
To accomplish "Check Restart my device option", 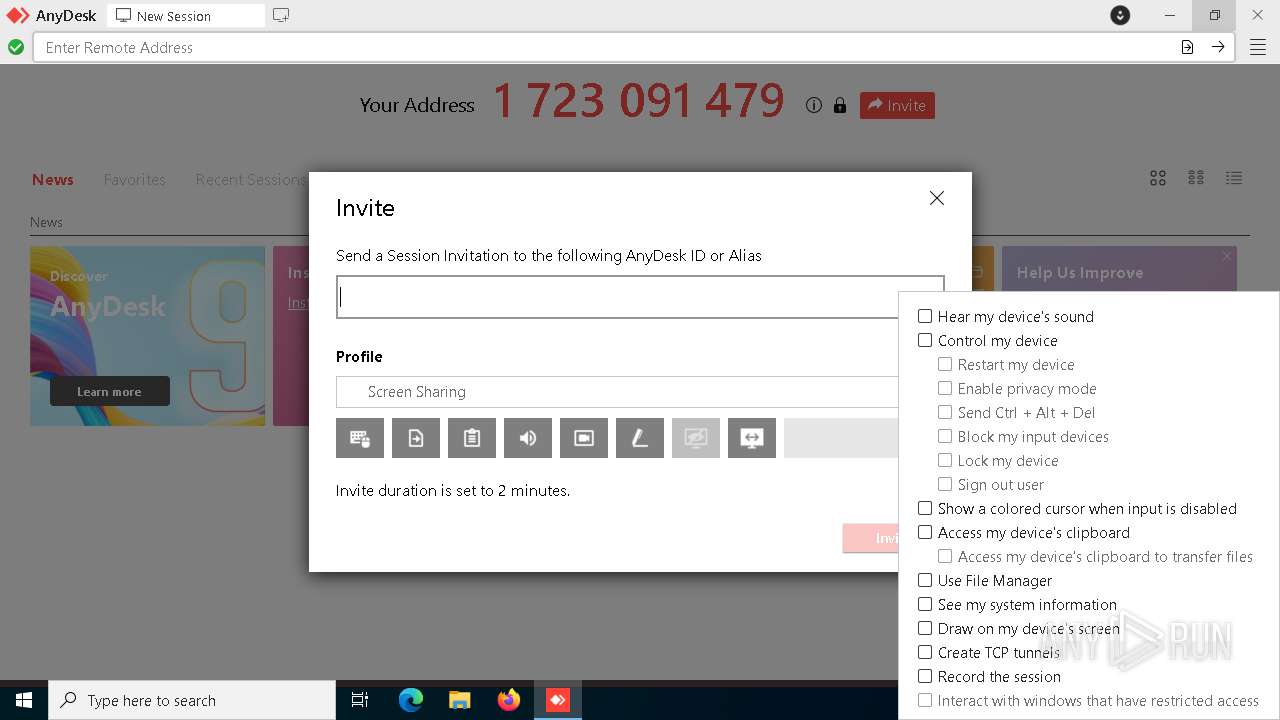I will 945,364.
